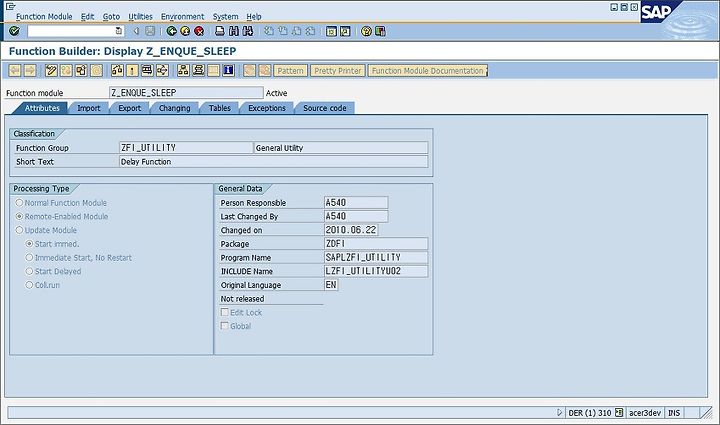The width and height of the screenshot is (720, 425).
Task: Click the Function Group field ZFI_UTILITY
Action: point(186,147)
